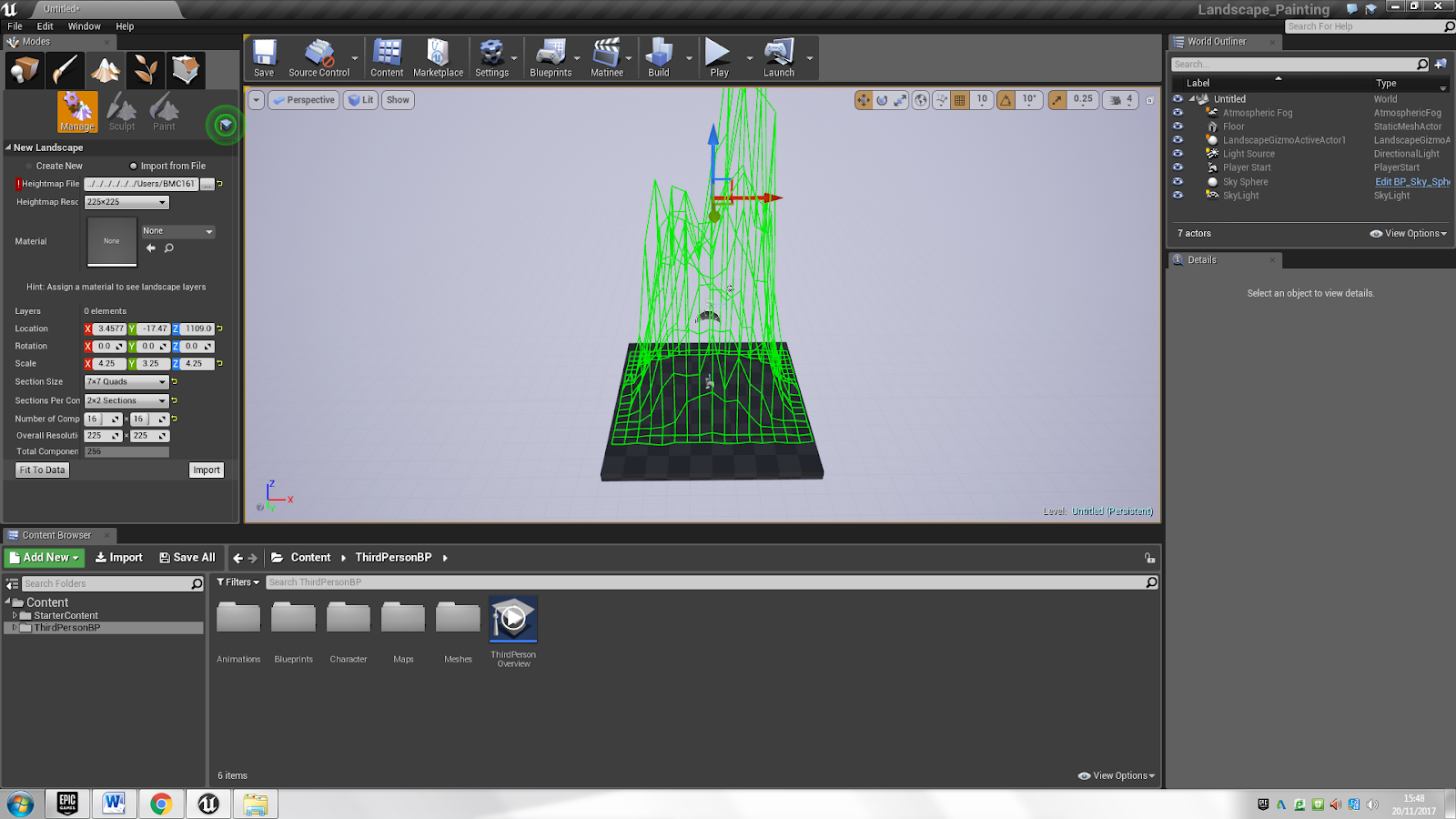Open the Content toolbar button
Image resolution: width=1456 pixels, height=819 pixels.
387,58
